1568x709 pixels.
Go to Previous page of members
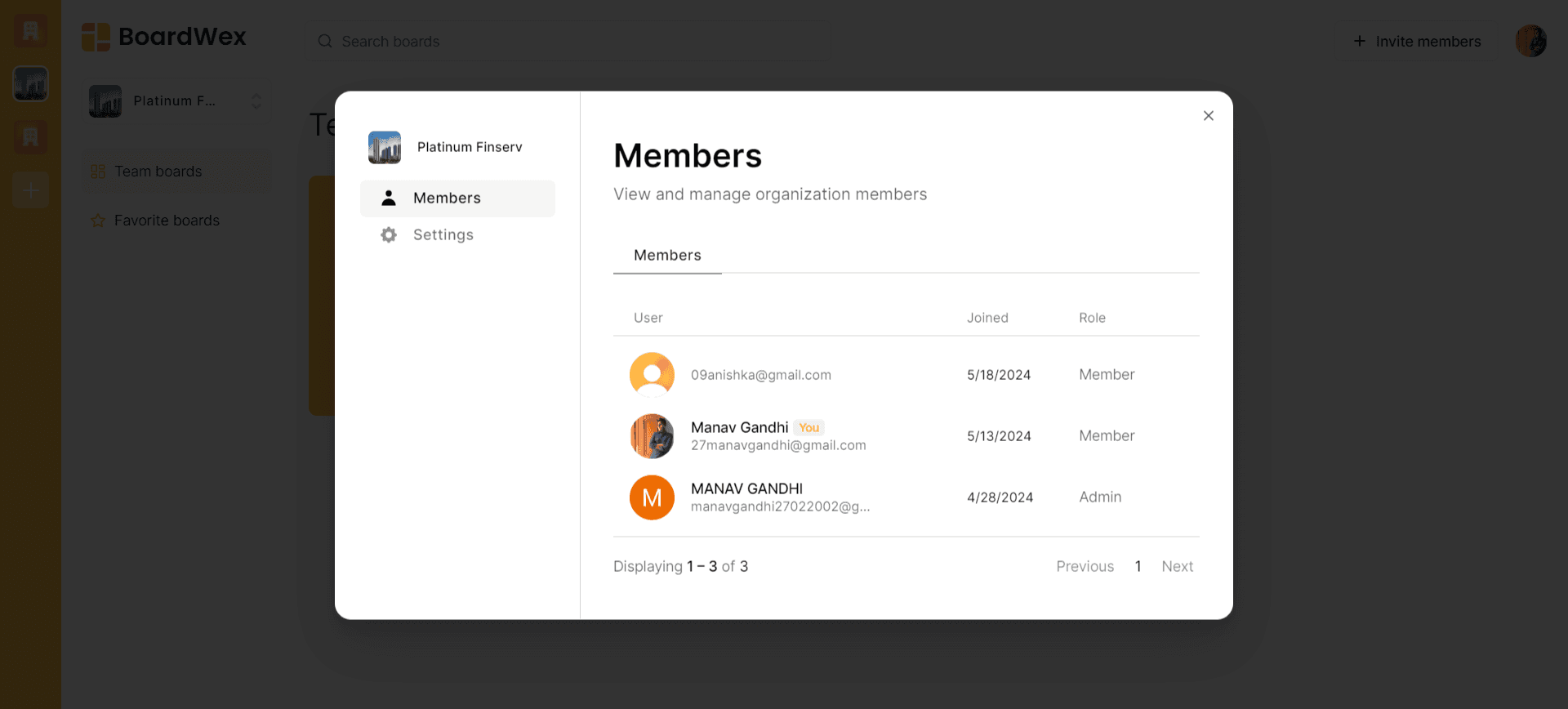point(1085,567)
